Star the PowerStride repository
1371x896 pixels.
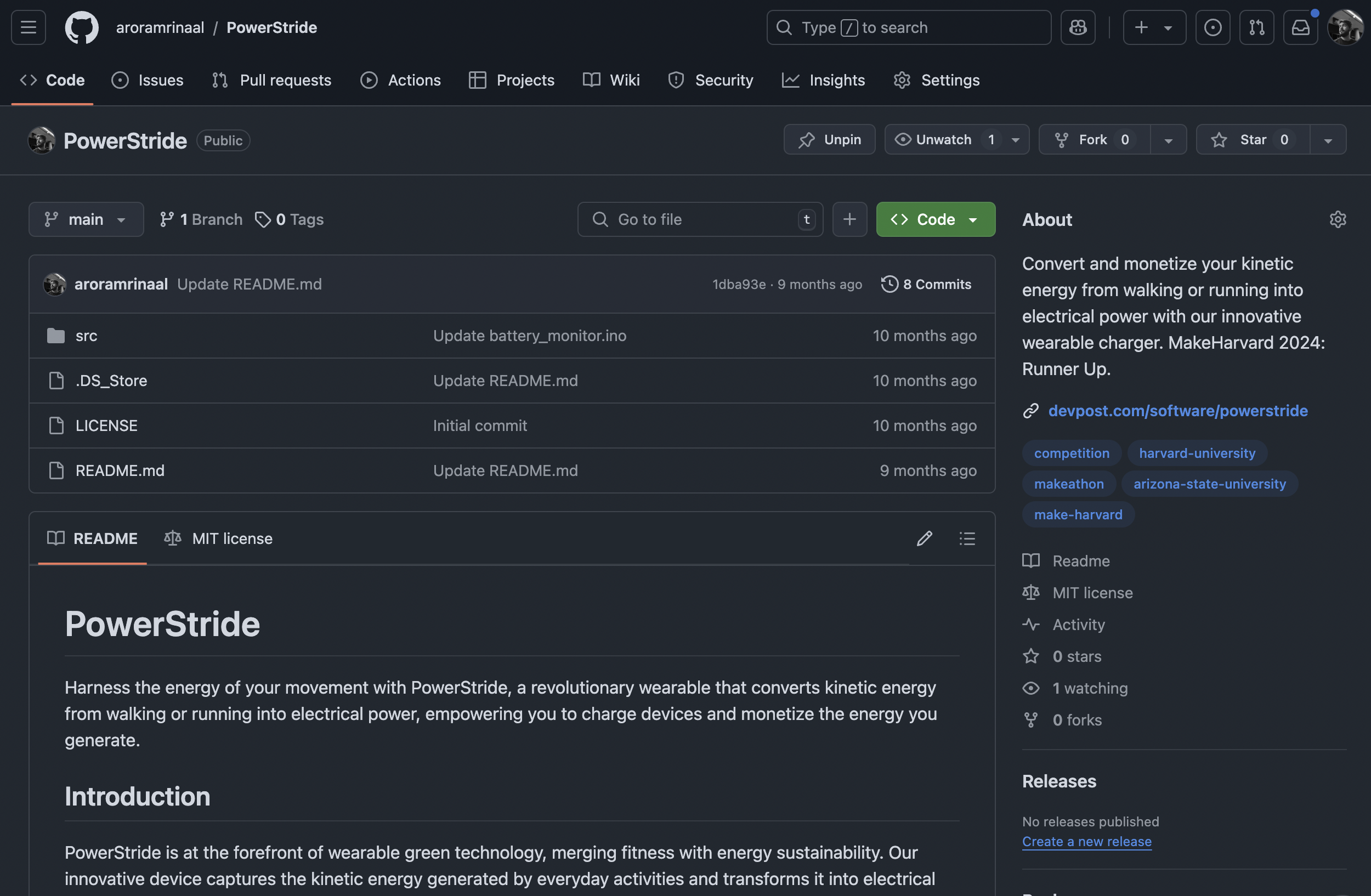point(1253,139)
